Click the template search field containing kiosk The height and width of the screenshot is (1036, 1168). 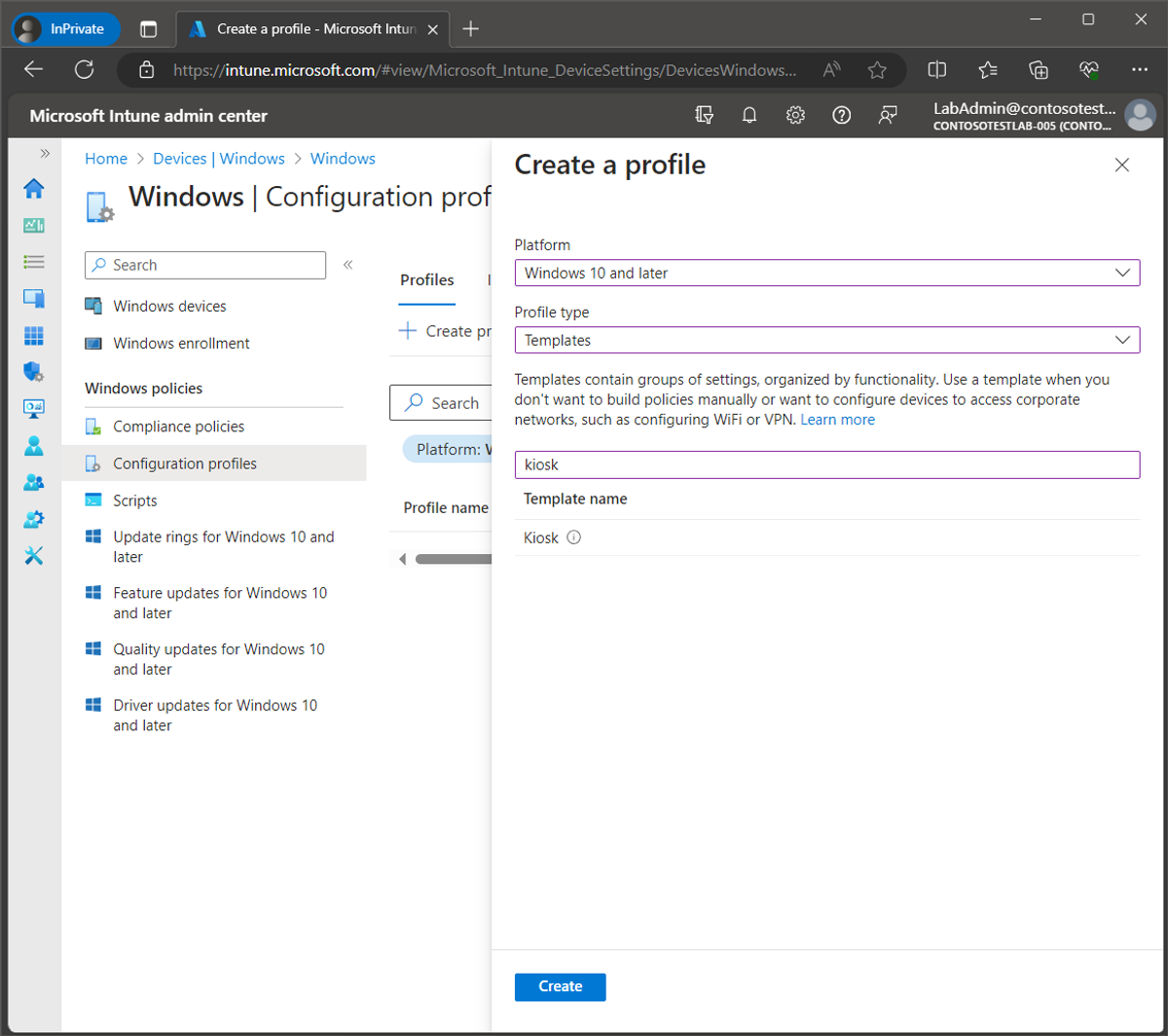tap(826, 464)
